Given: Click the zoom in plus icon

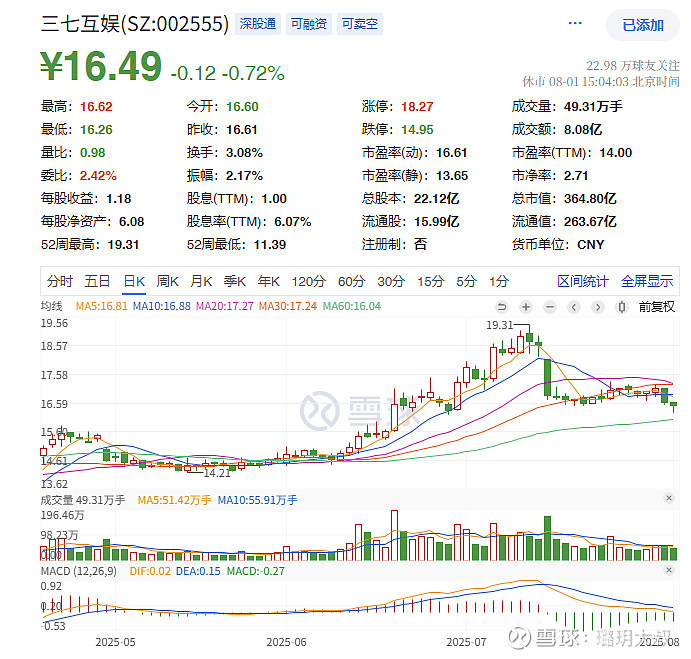Looking at the screenshot, I should tap(526, 307).
